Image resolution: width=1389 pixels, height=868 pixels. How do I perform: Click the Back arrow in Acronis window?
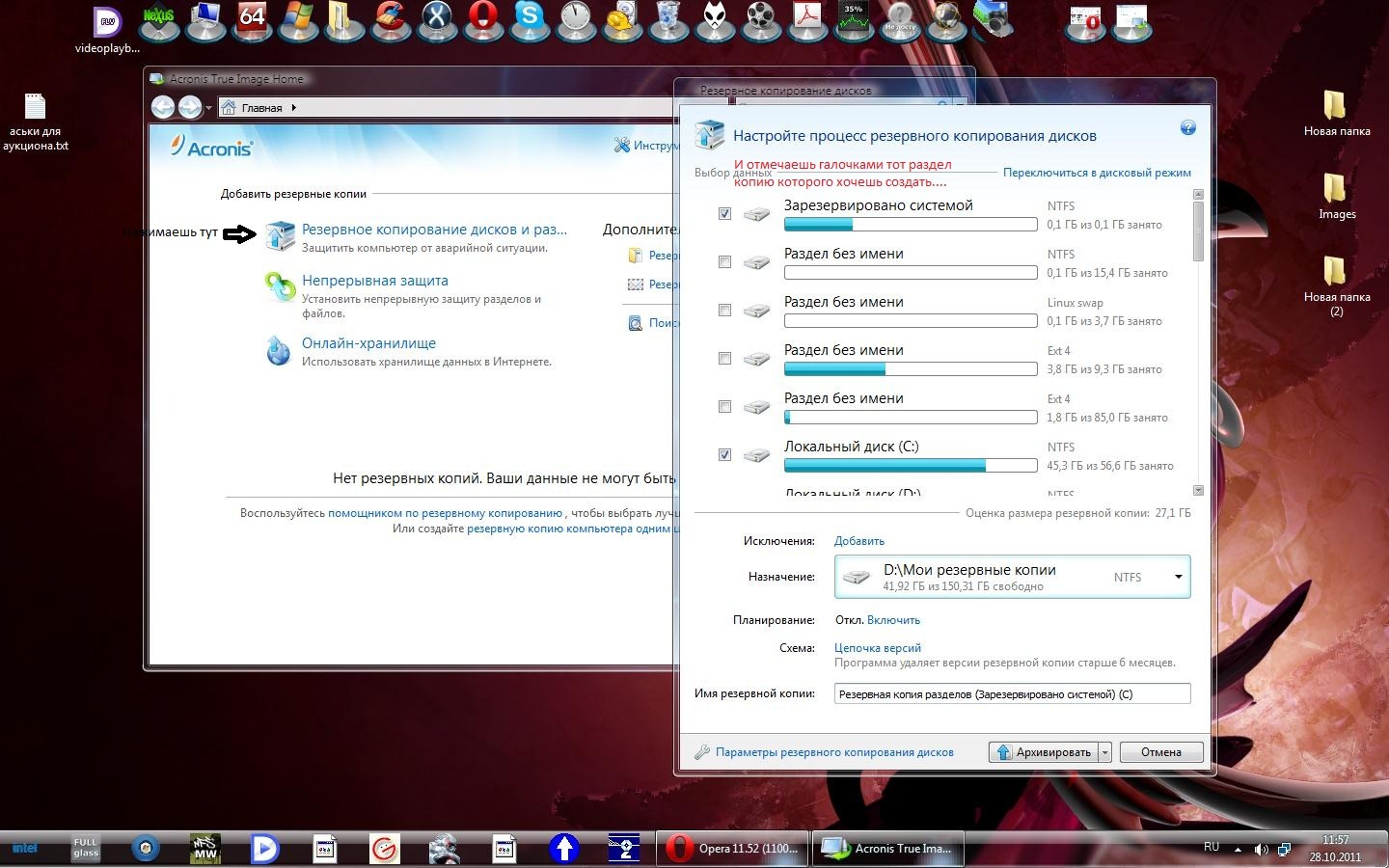coord(163,107)
